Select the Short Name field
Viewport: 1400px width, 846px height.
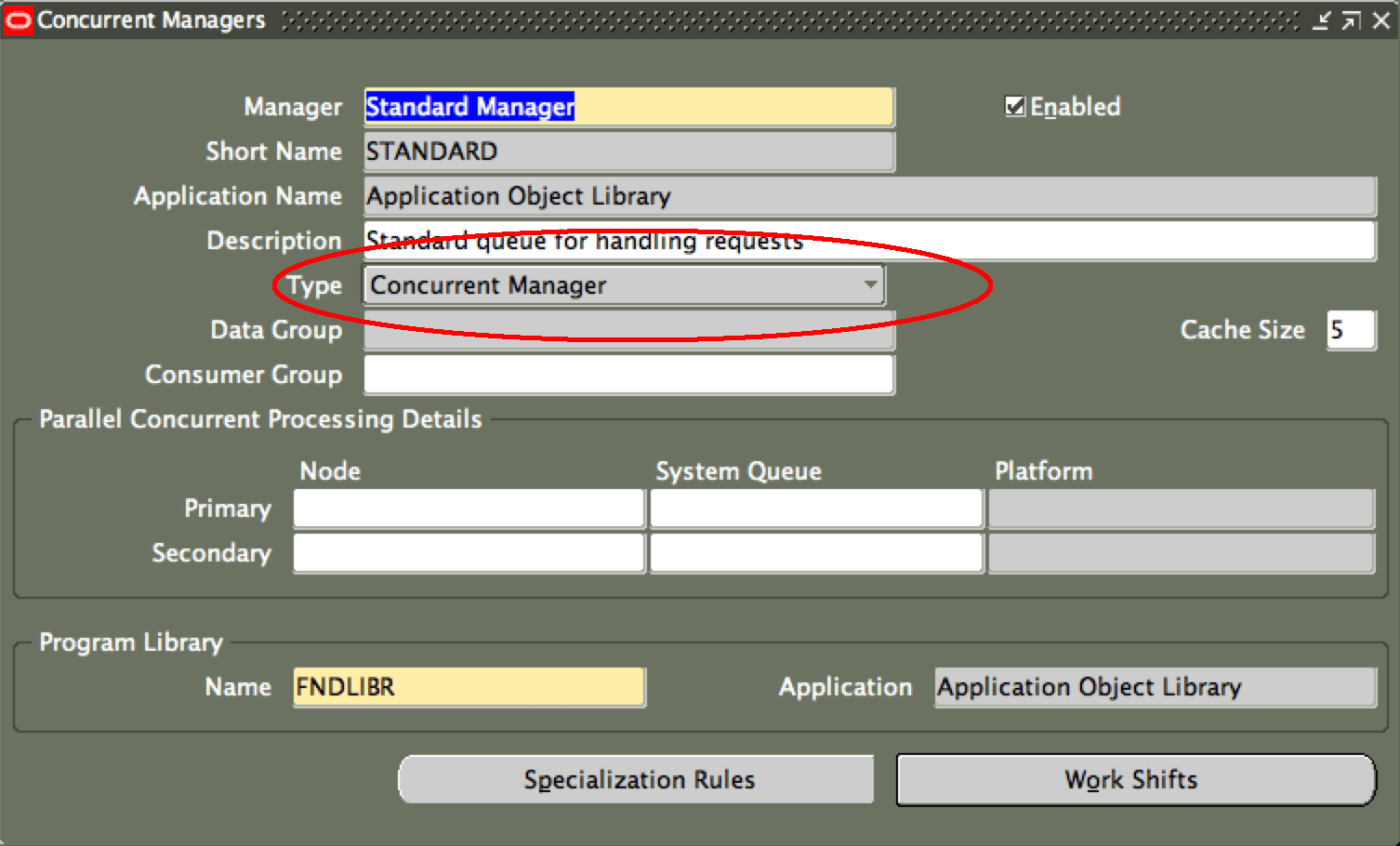pos(628,152)
